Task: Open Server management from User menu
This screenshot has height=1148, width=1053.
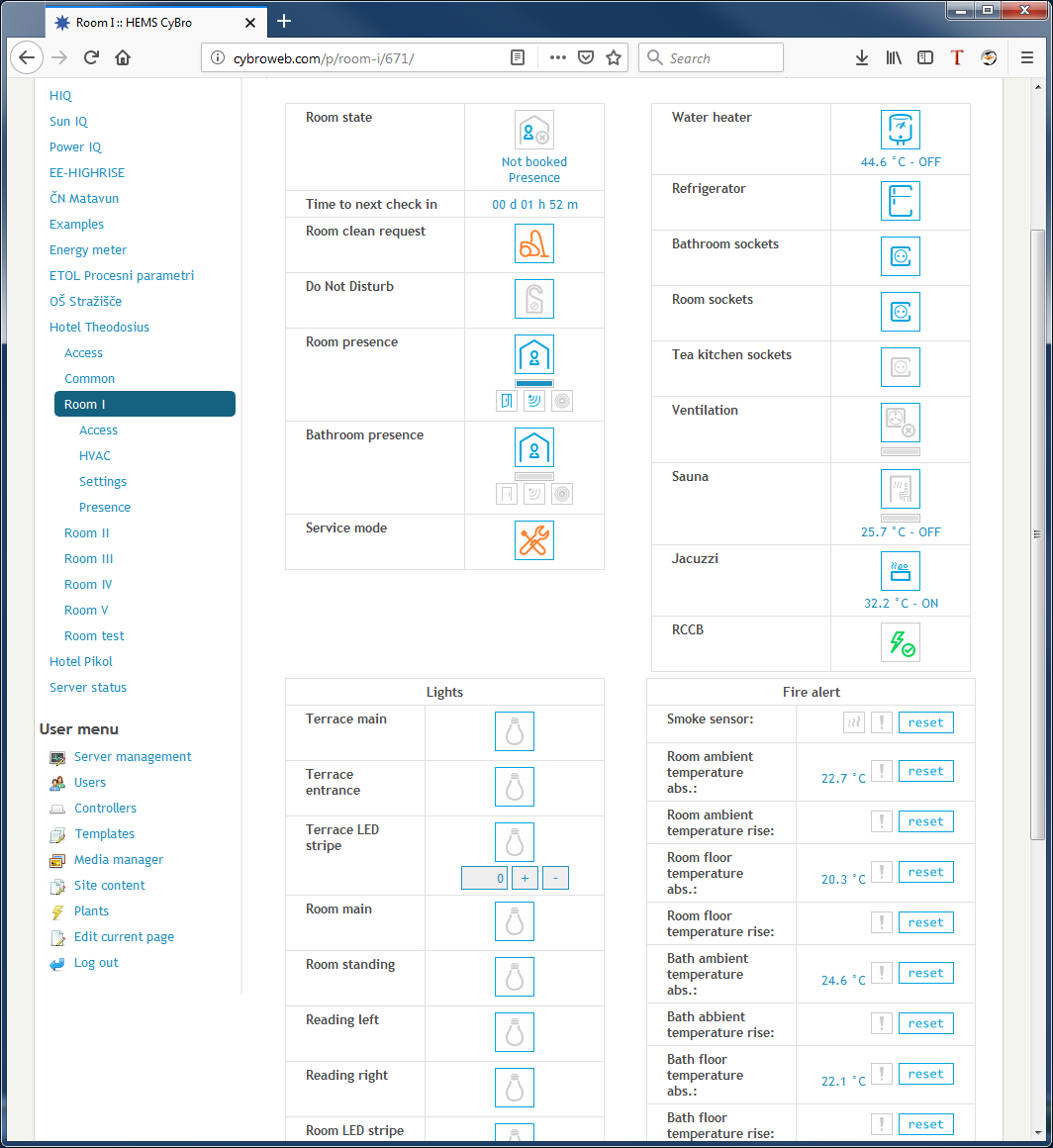Action: point(133,757)
